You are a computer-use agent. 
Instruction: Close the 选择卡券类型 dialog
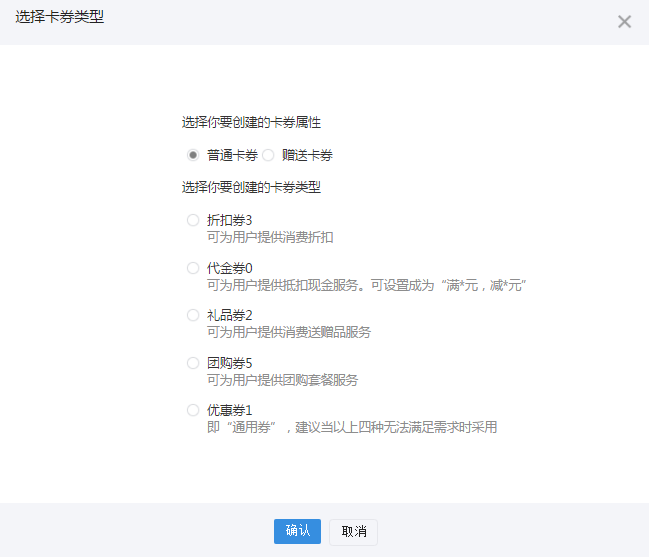[x=624, y=22]
